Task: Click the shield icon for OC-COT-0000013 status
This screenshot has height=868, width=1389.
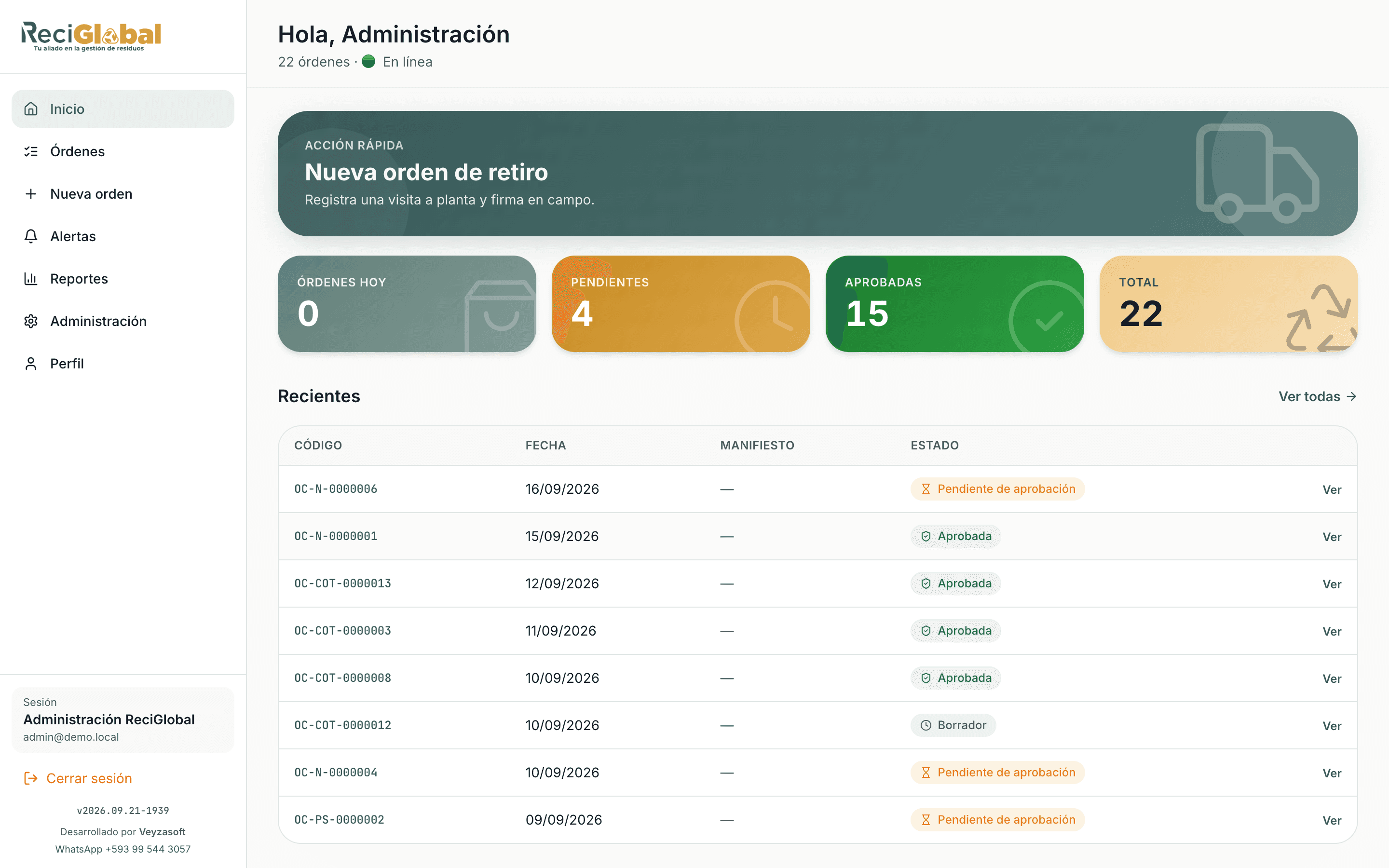Action: coord(926,583)
